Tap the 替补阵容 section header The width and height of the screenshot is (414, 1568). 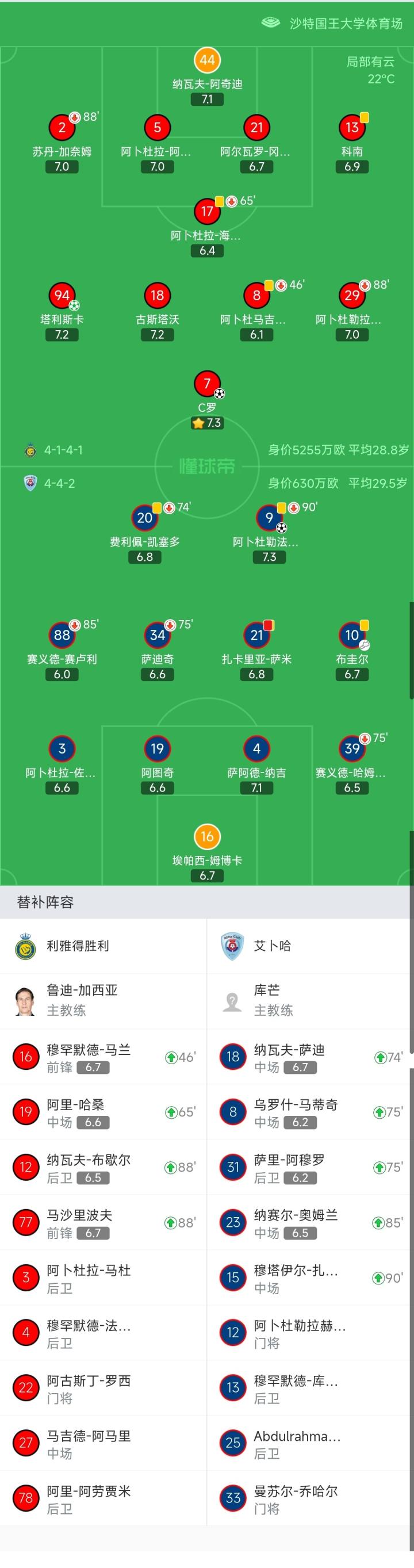(45, 902)
